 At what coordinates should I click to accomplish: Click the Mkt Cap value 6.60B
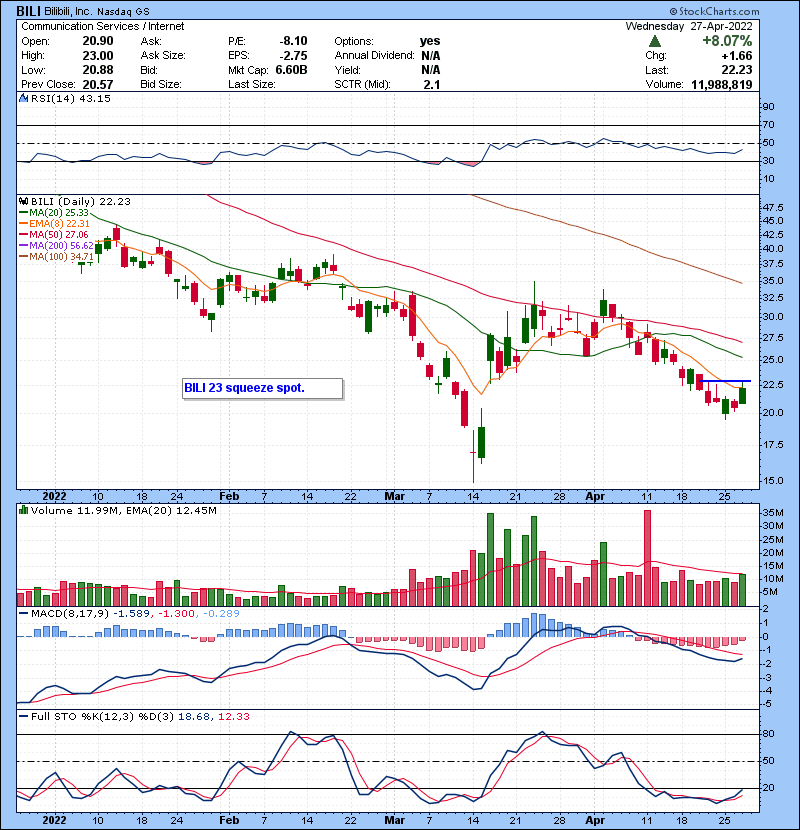click(x=291, y=70)
